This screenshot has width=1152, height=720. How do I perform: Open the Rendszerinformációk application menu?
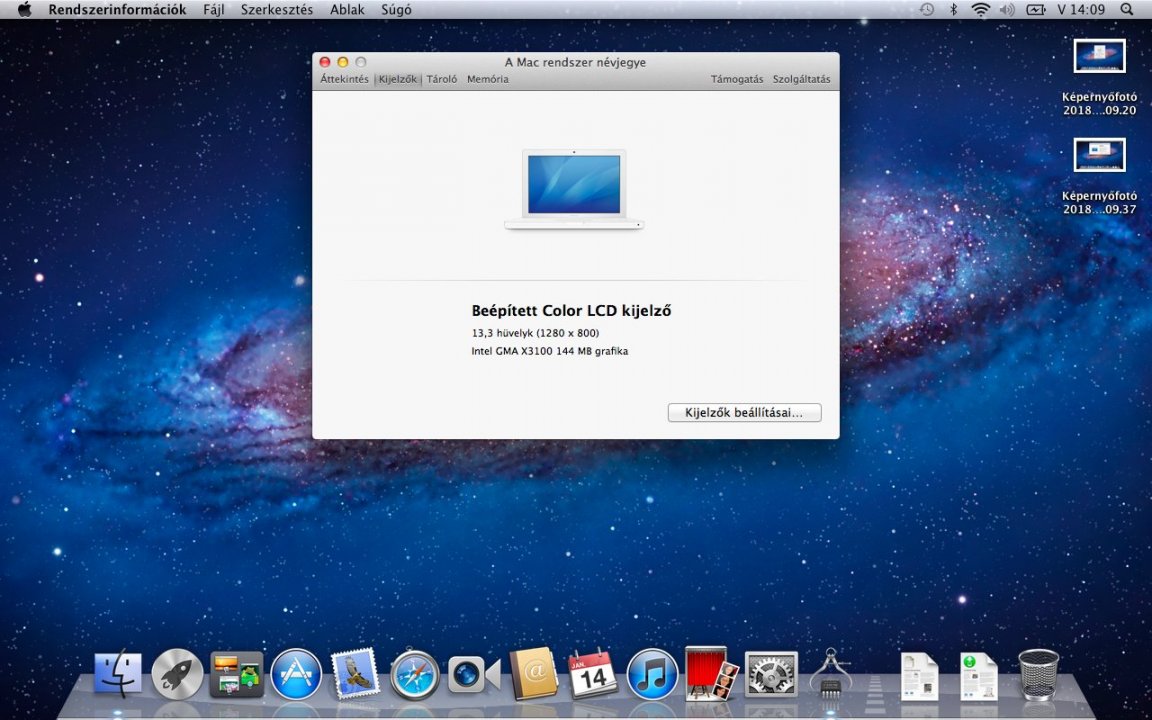click(x=118, y=10)
